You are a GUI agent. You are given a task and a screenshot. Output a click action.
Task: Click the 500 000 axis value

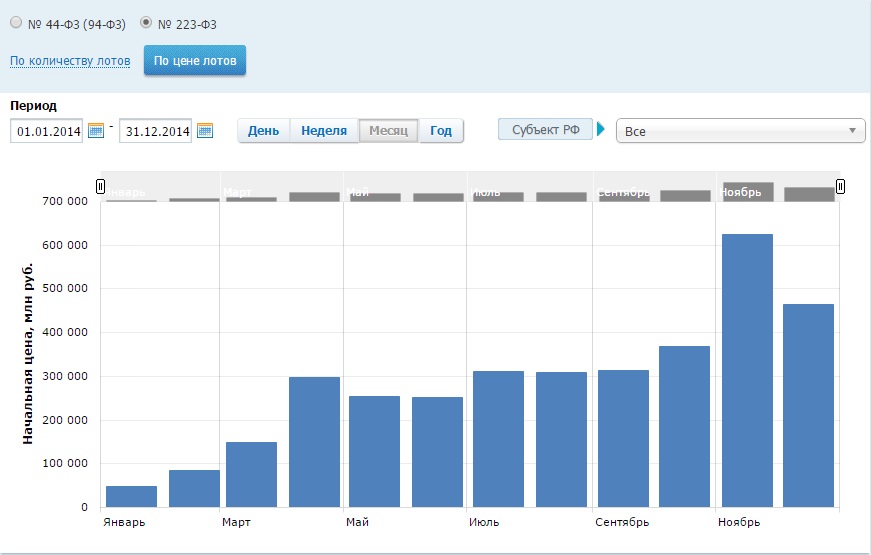click(x=65, y=288)
